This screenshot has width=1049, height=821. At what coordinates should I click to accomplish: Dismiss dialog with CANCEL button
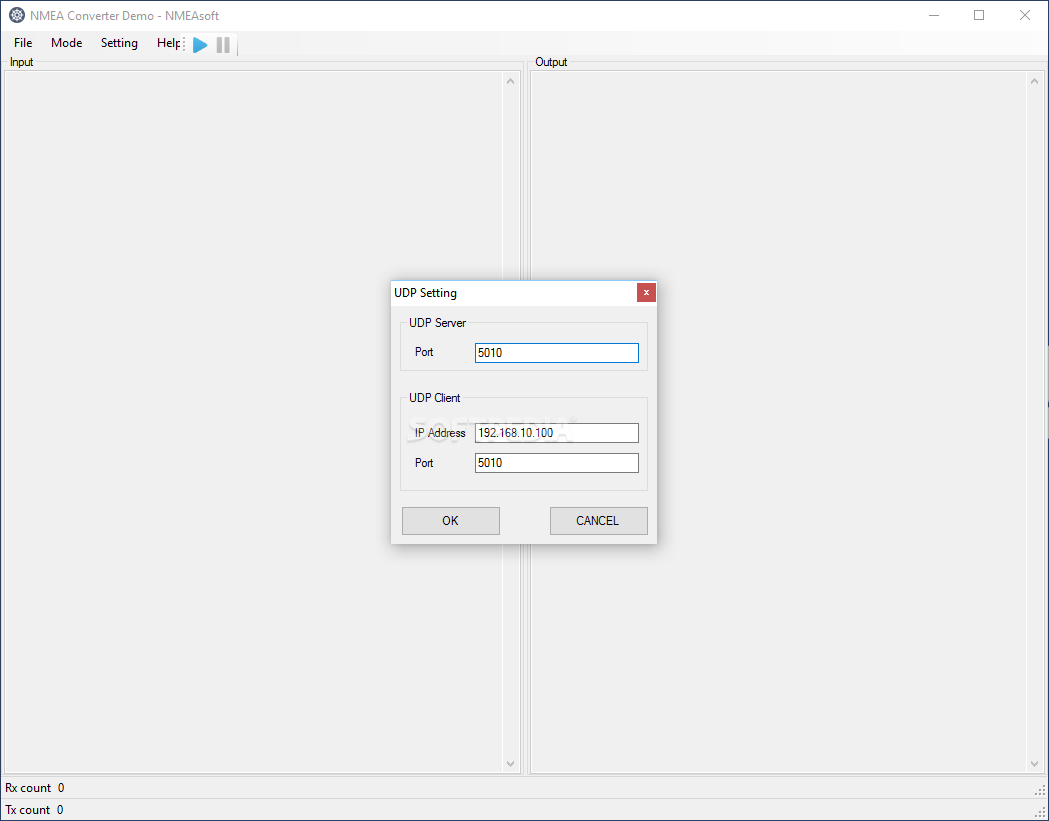[x=598, y=521]
